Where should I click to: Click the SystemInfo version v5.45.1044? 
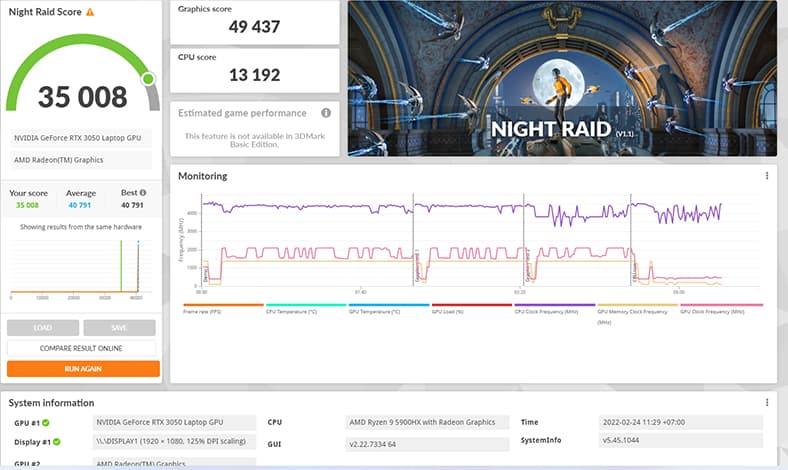(681, 440)
